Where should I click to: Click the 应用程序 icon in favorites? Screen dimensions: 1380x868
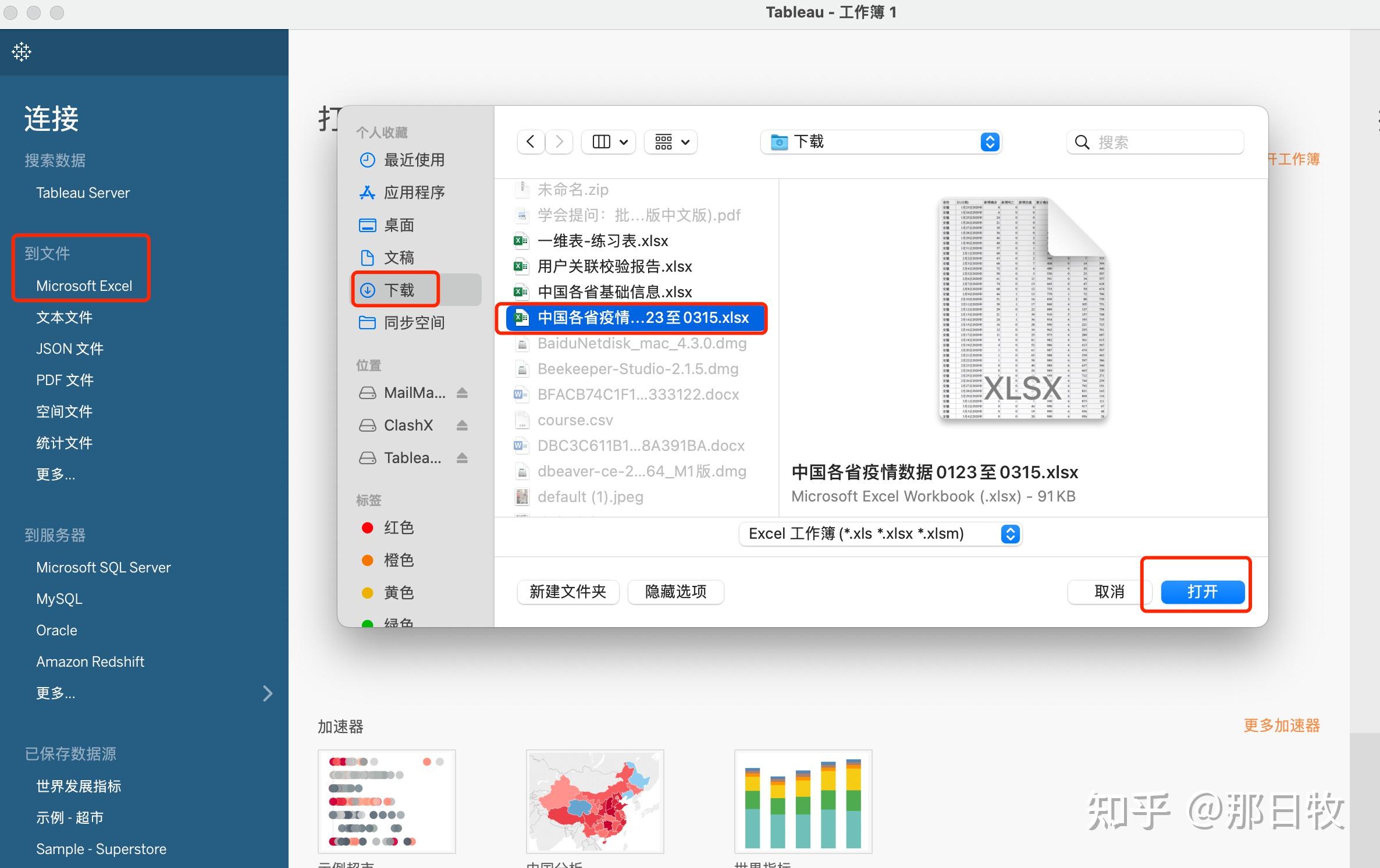click(368, 193)
